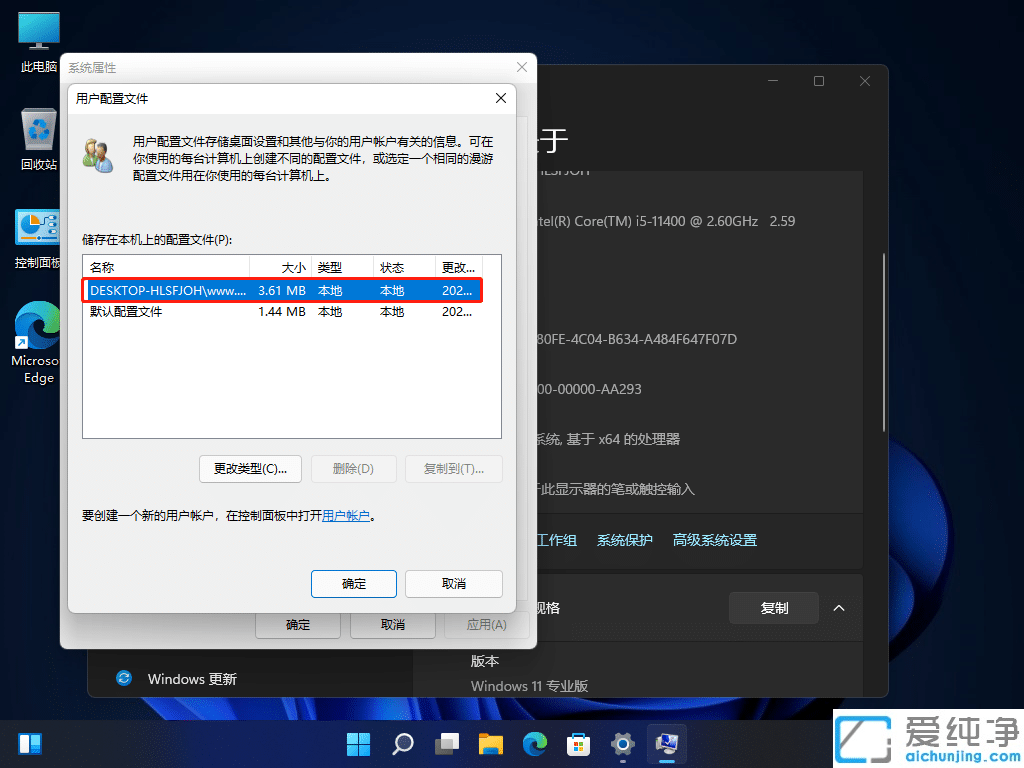This screenshot has width=1024, height=768.
Task: Open the Settings gear on the taskbar
Action: tap(622, 743)
